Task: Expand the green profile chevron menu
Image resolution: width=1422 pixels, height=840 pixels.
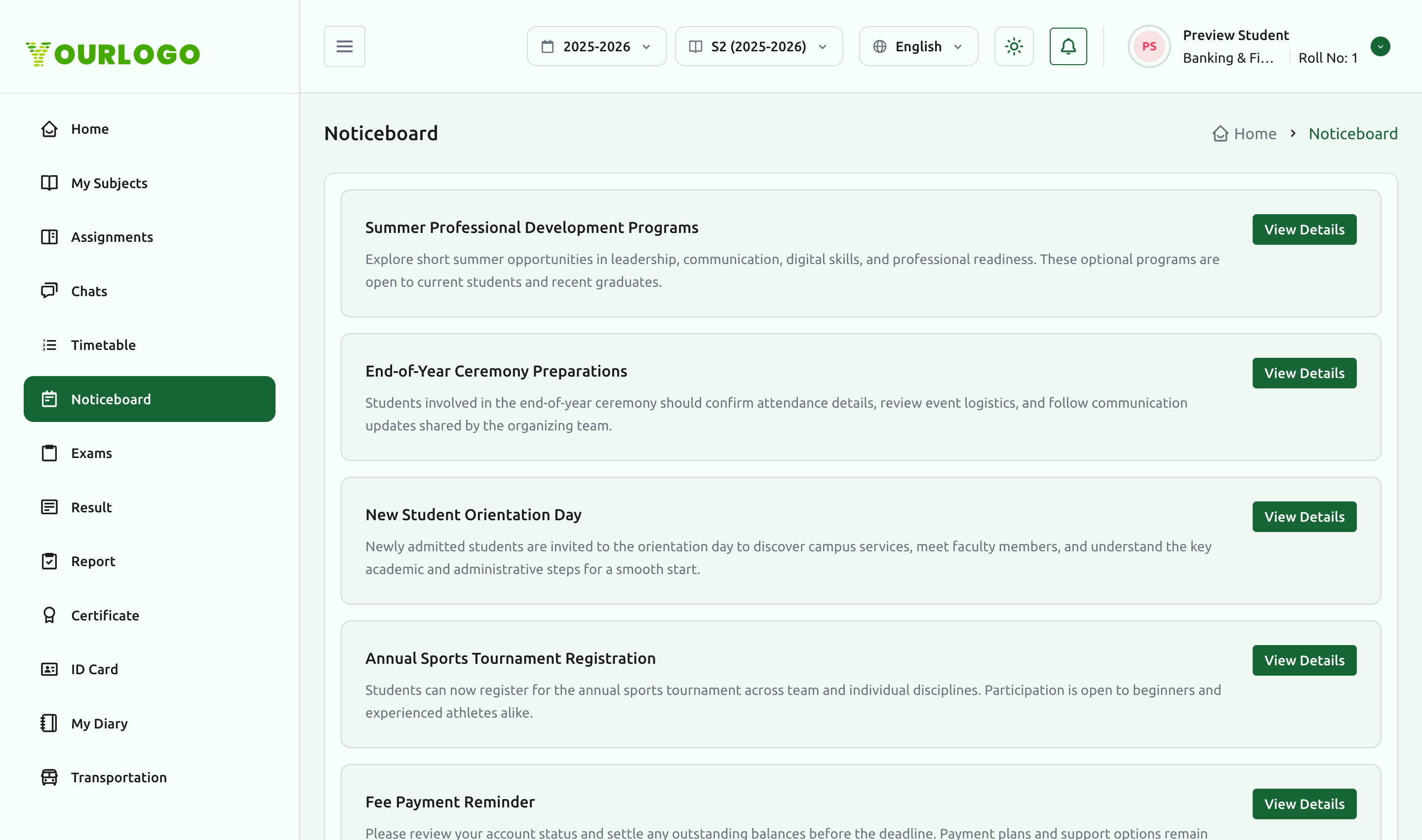Action: point(1380,46)
